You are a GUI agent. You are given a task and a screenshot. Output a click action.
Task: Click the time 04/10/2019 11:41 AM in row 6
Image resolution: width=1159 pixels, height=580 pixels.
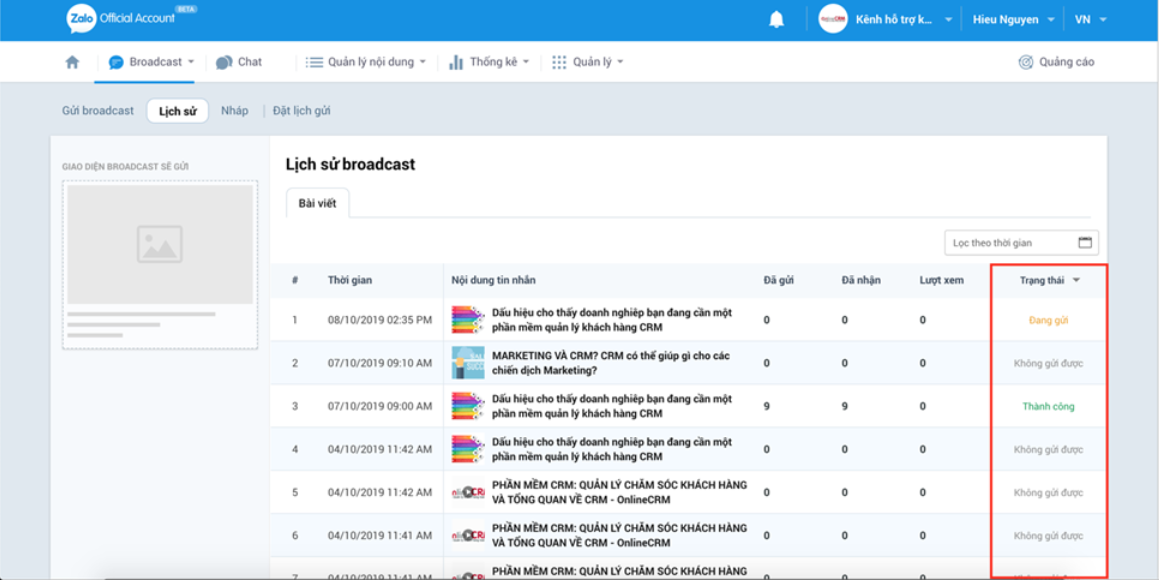click(x=380, y=535)
